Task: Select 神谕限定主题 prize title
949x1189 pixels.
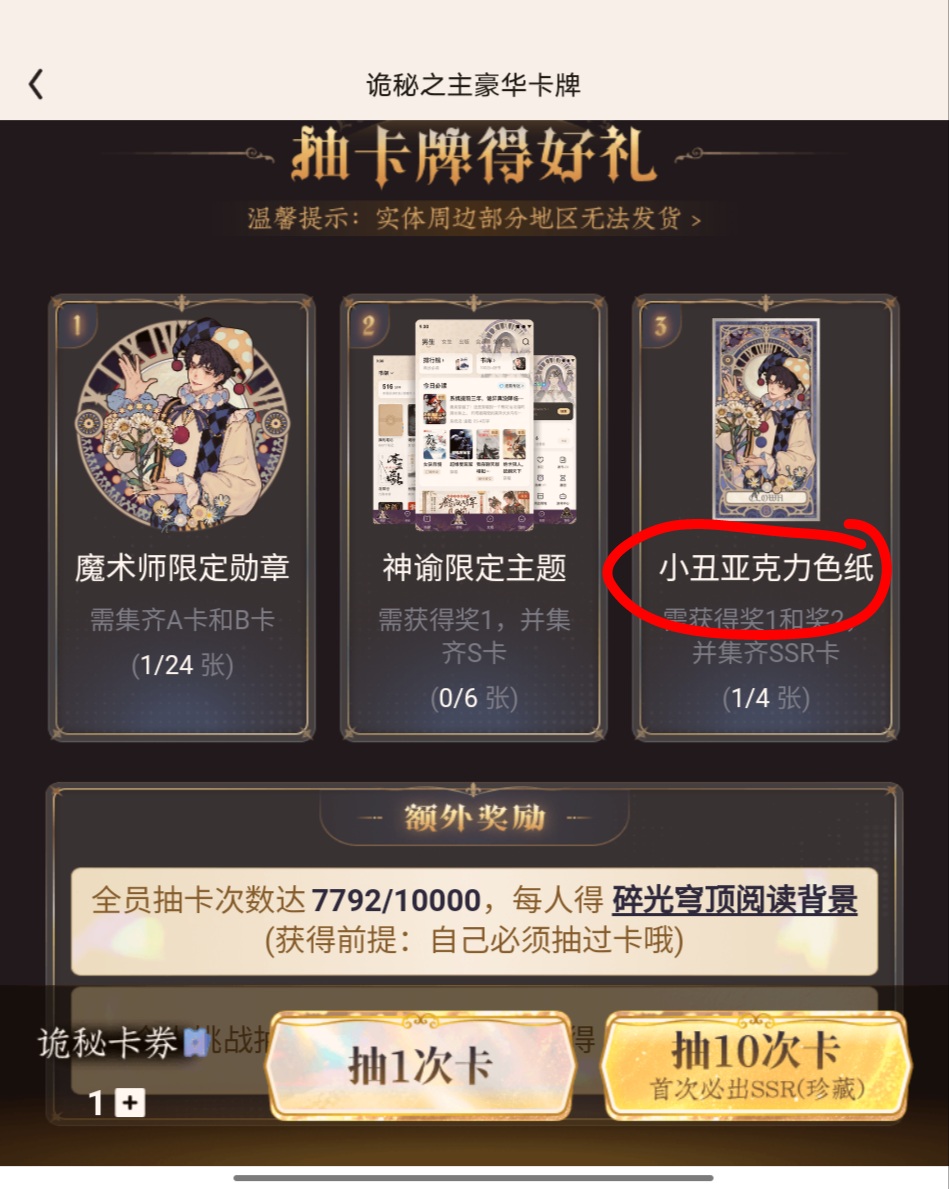Action: (x=474, y=567)
